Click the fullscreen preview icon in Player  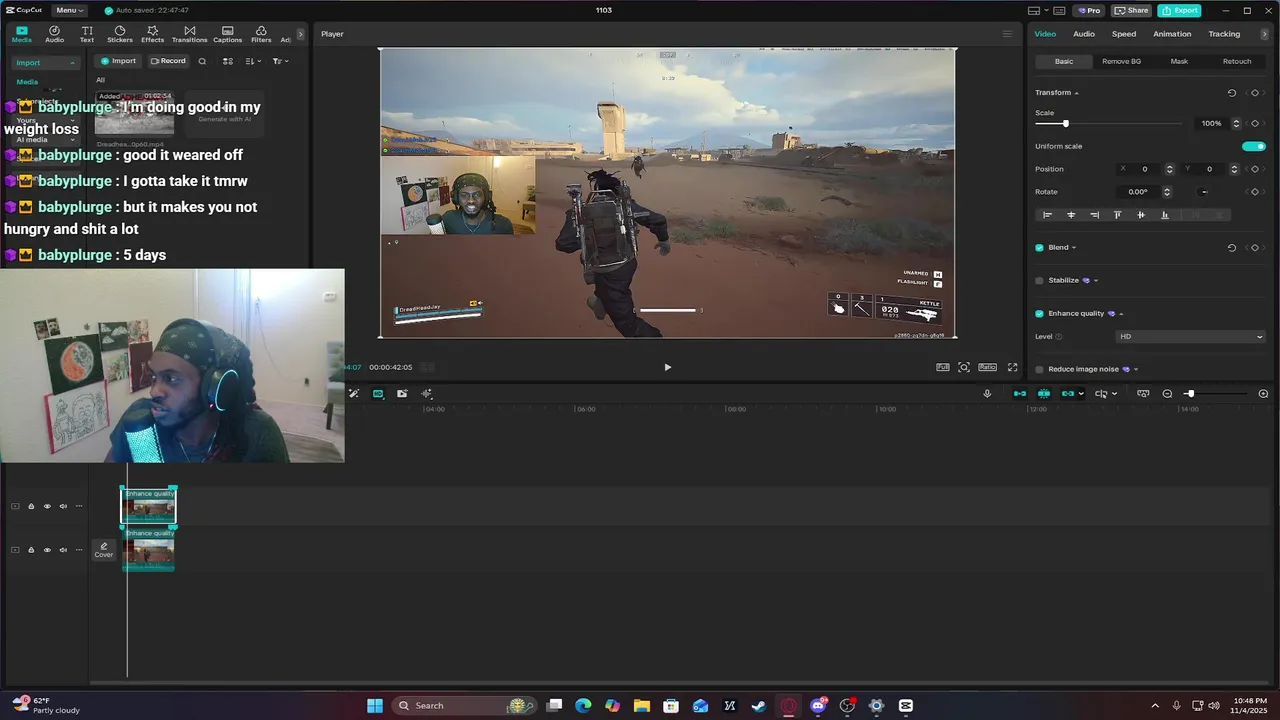coord(1012,367)
